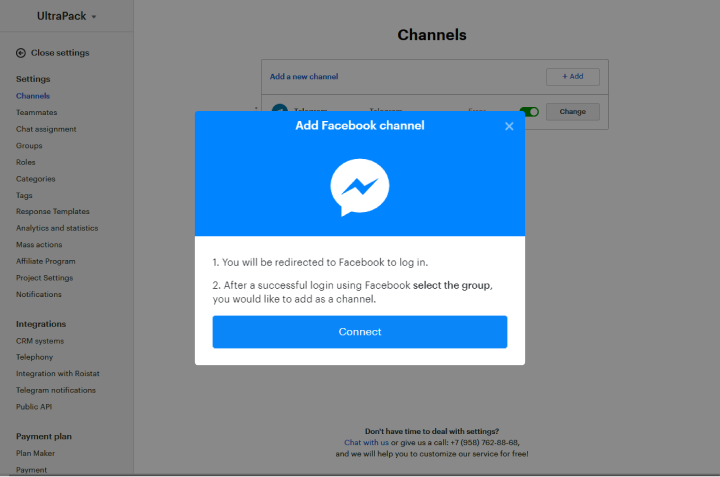Click the Add Facebook channel title
The height and width of the screenshot is (477, 720).
pyautogui.click(x=360, y=125)
